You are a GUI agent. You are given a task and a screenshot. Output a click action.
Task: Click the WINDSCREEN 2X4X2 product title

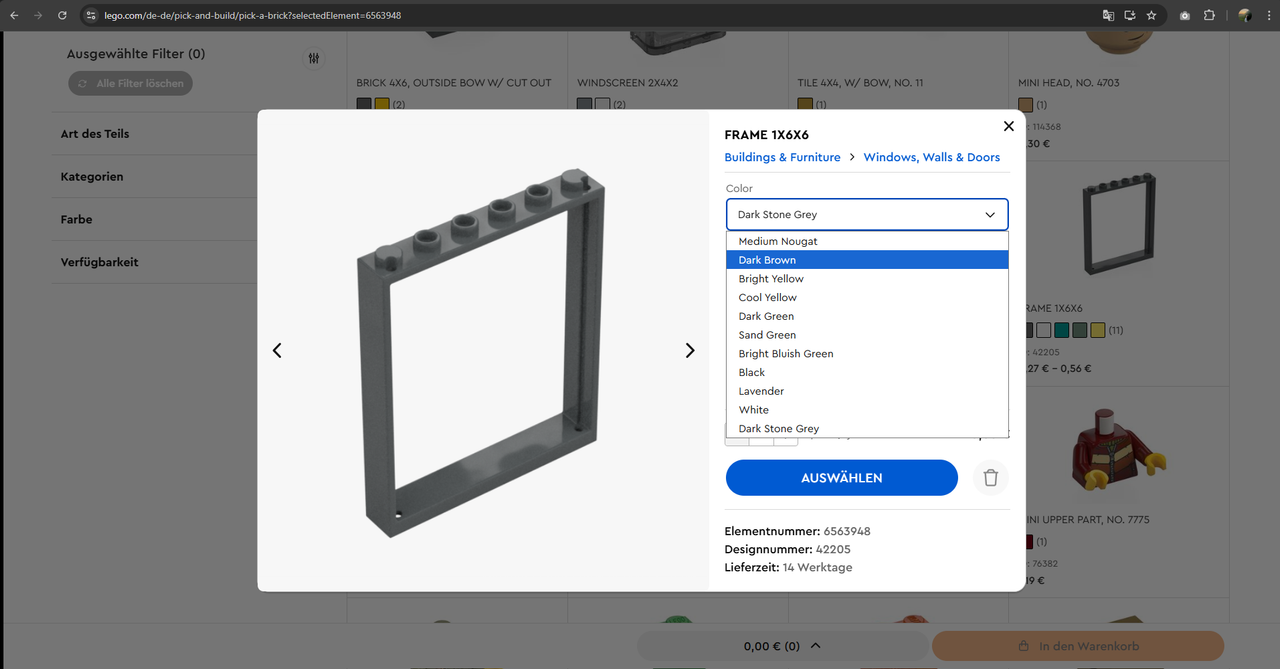(627, 83)
